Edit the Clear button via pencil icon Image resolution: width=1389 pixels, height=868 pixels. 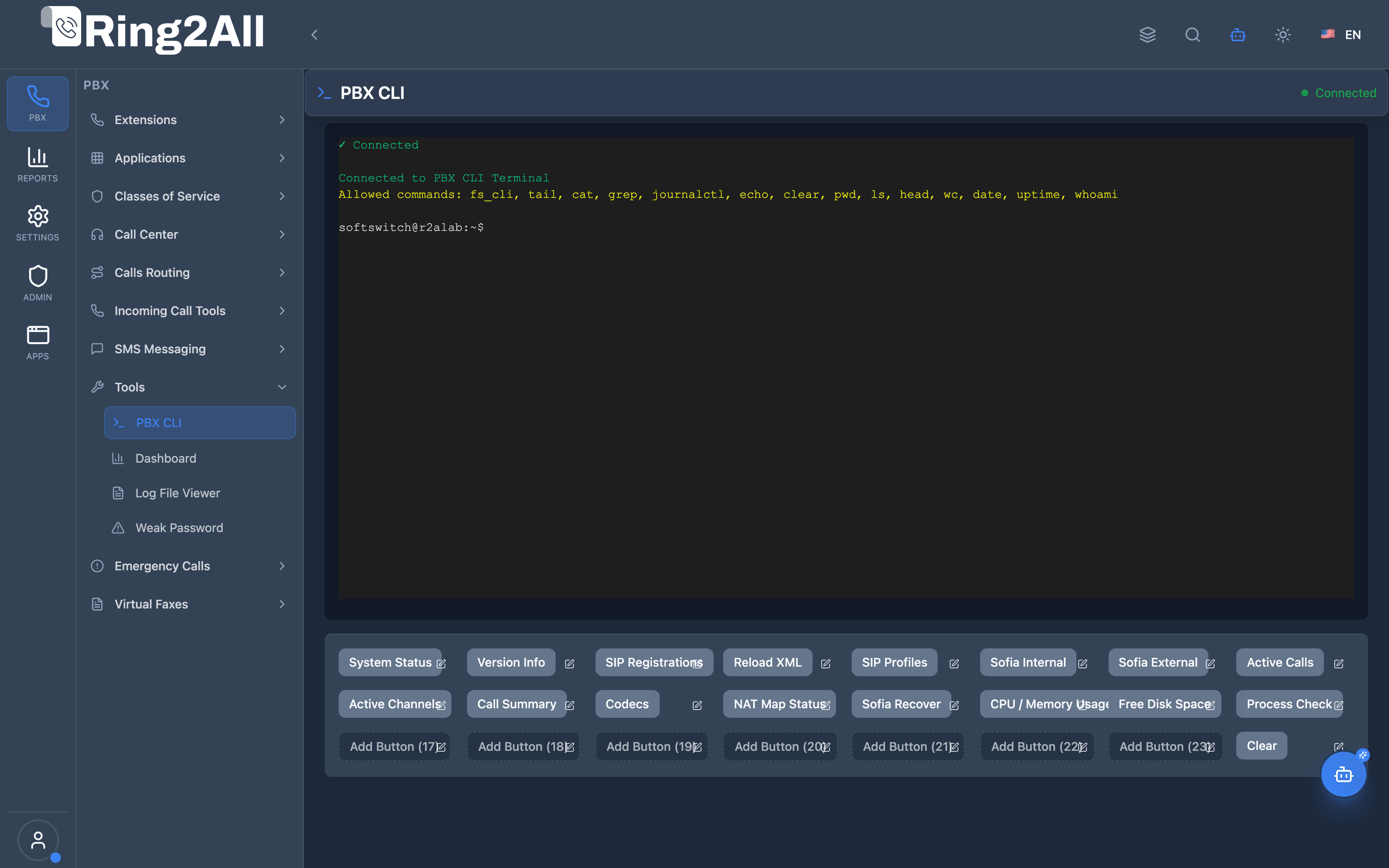tap(1339, 747)
